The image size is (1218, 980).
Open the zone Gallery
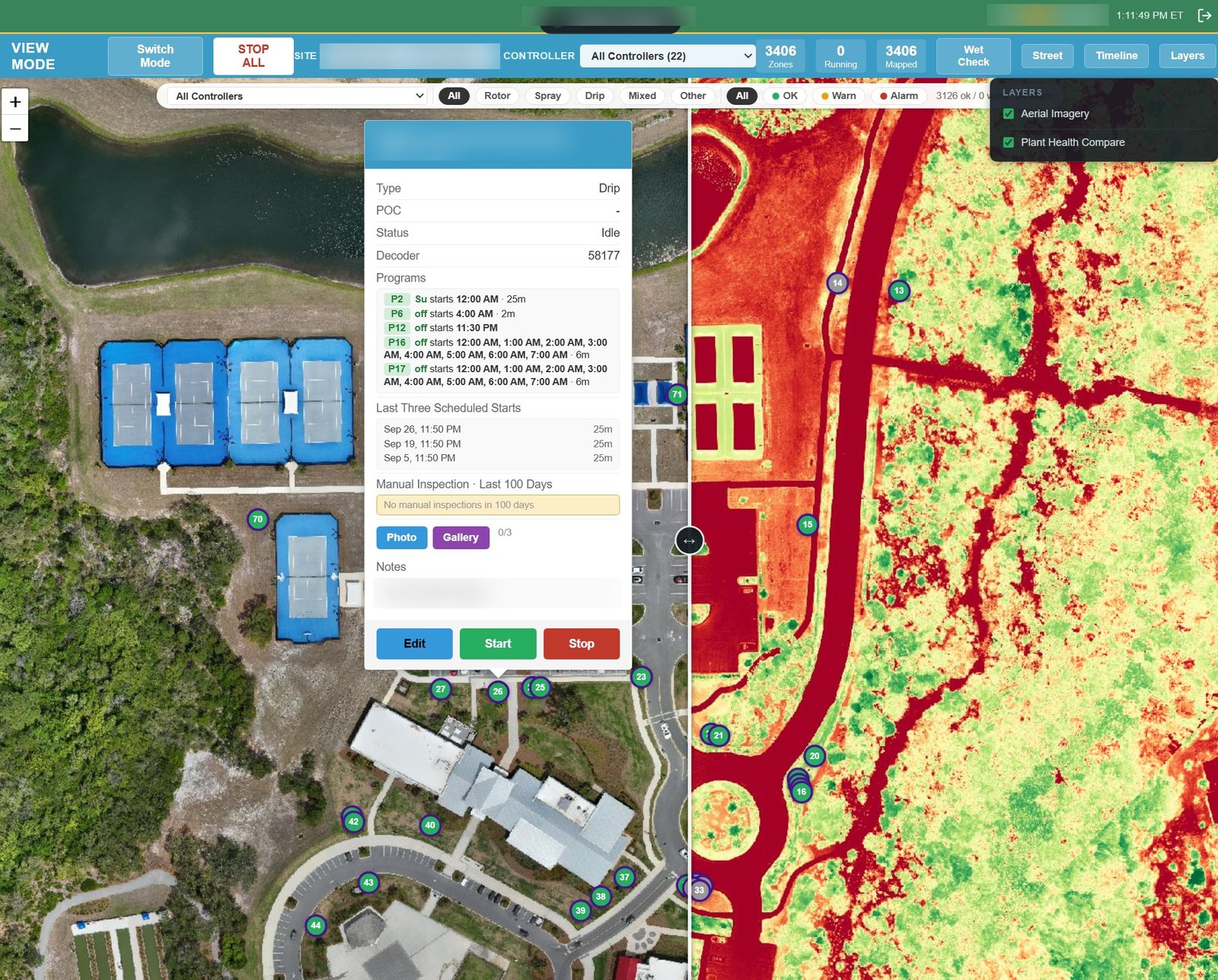pos(461,537)
